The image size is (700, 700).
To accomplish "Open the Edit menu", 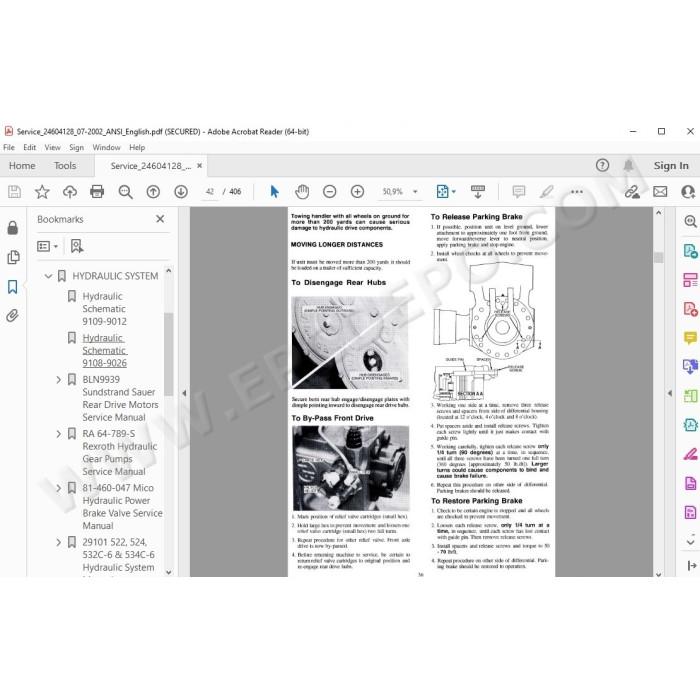I will pyautogui.click(x=29, y=147).
